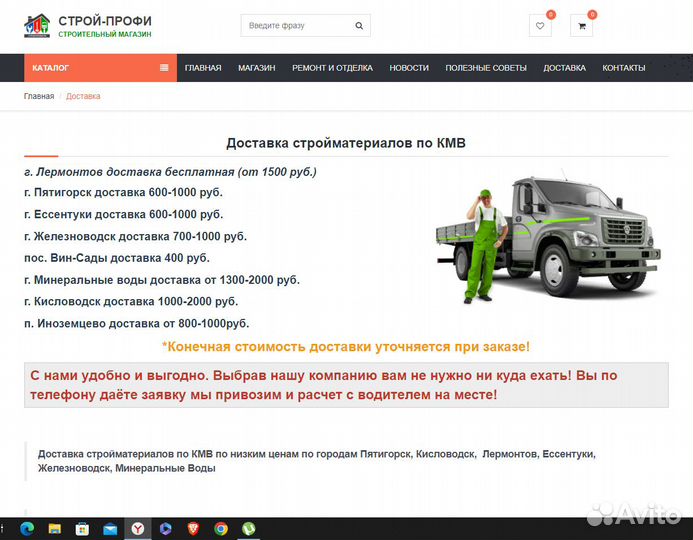Expand the Каталог hamburger menu

pyautogui.click(x=164, y=68)
